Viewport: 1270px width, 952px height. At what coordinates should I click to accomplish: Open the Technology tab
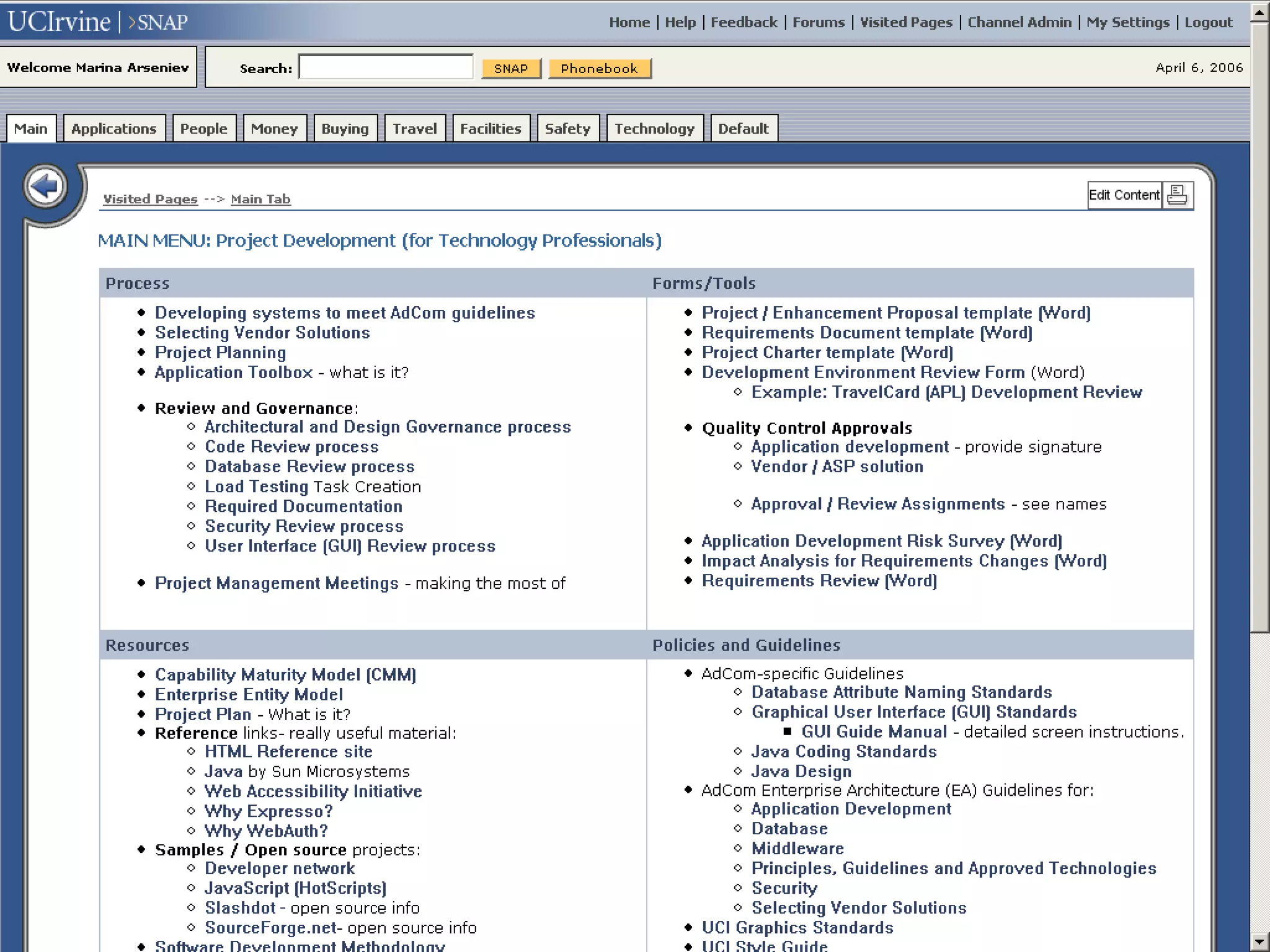[x=654, y=129]
